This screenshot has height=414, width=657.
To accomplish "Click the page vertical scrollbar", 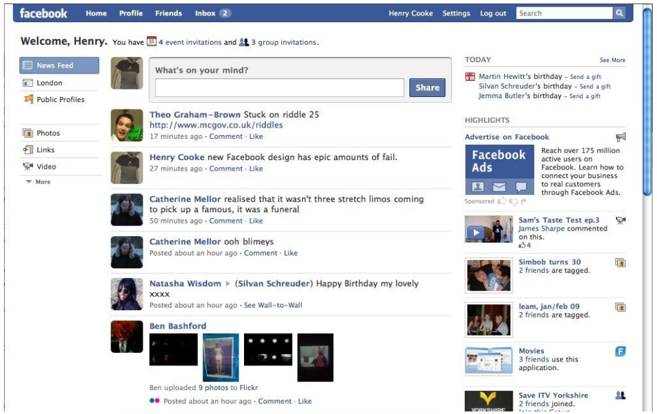I will pyautogui.click(x=647, y=101).
